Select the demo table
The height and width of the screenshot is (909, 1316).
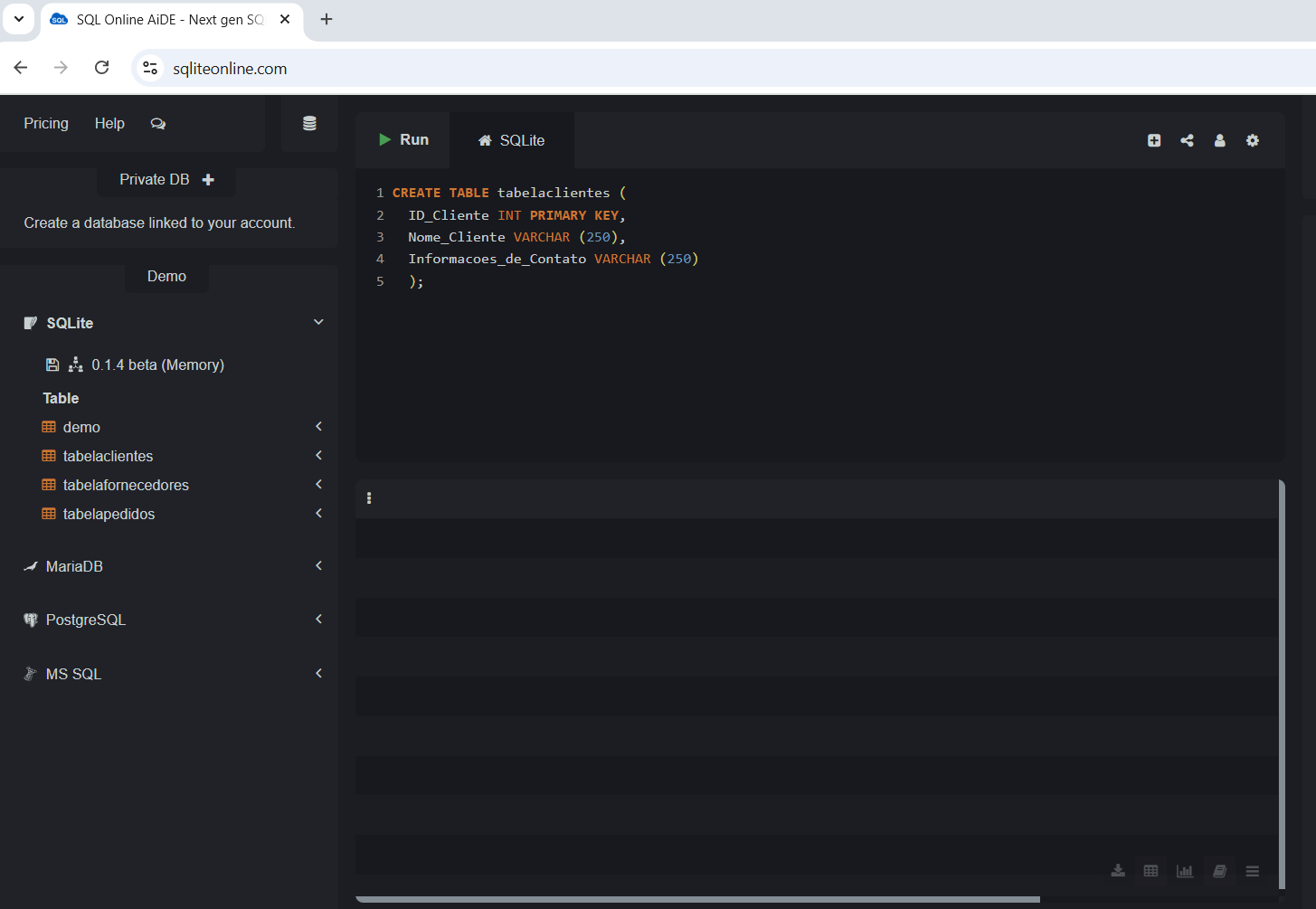[x=81, y=427]
